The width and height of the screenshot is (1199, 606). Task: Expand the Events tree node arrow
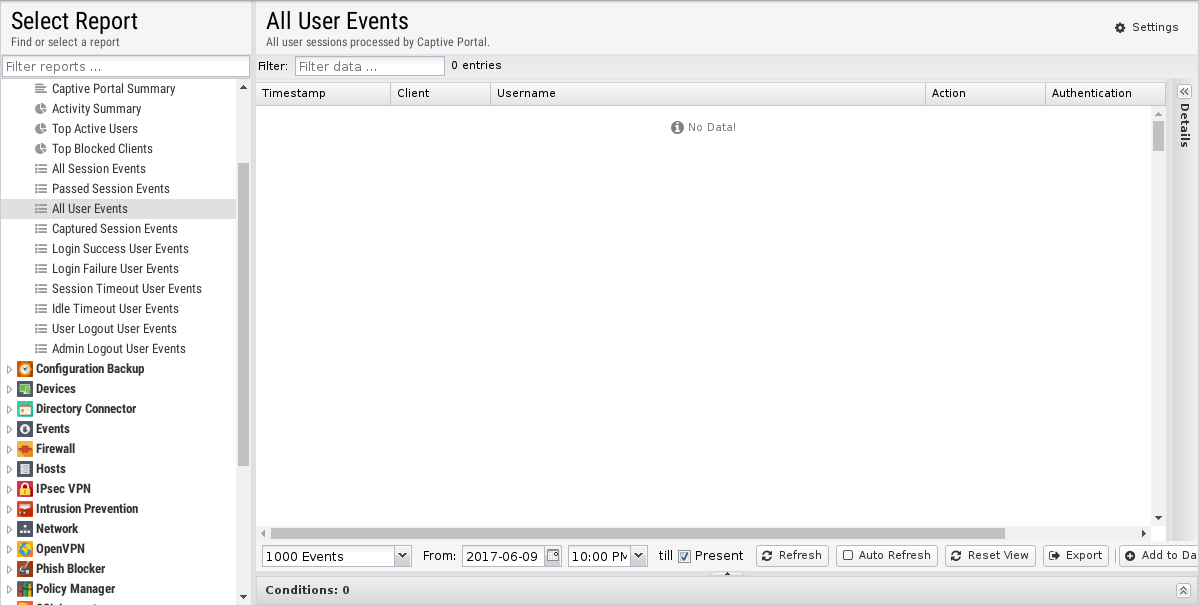tap(9, 429)
